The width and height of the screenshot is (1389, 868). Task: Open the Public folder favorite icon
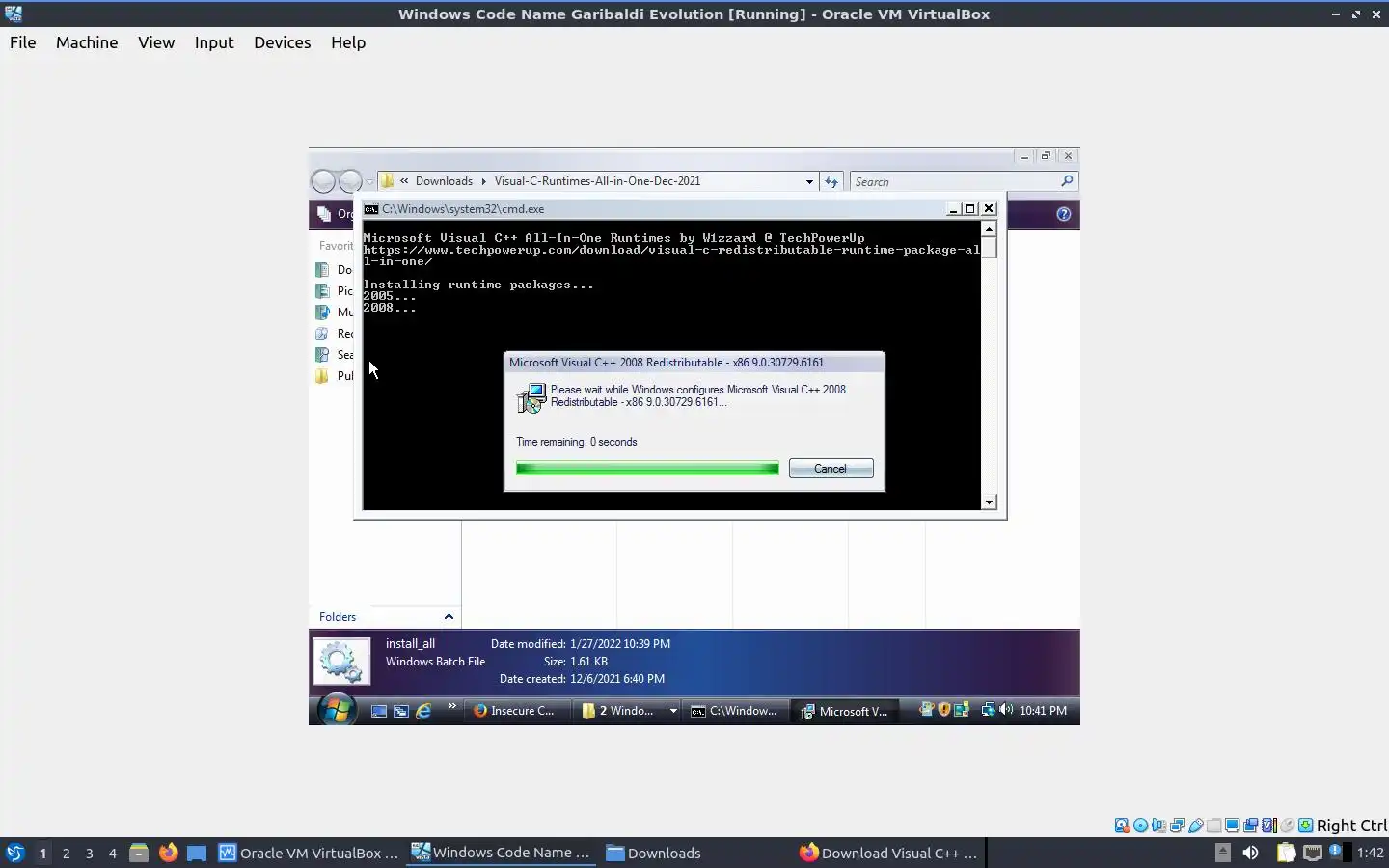[323, 376]
